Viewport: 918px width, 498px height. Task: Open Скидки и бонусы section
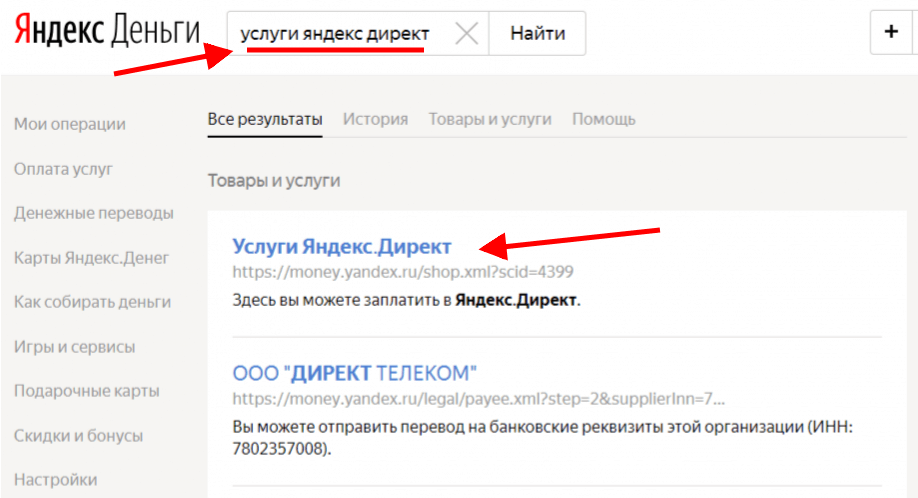[78, 435]
